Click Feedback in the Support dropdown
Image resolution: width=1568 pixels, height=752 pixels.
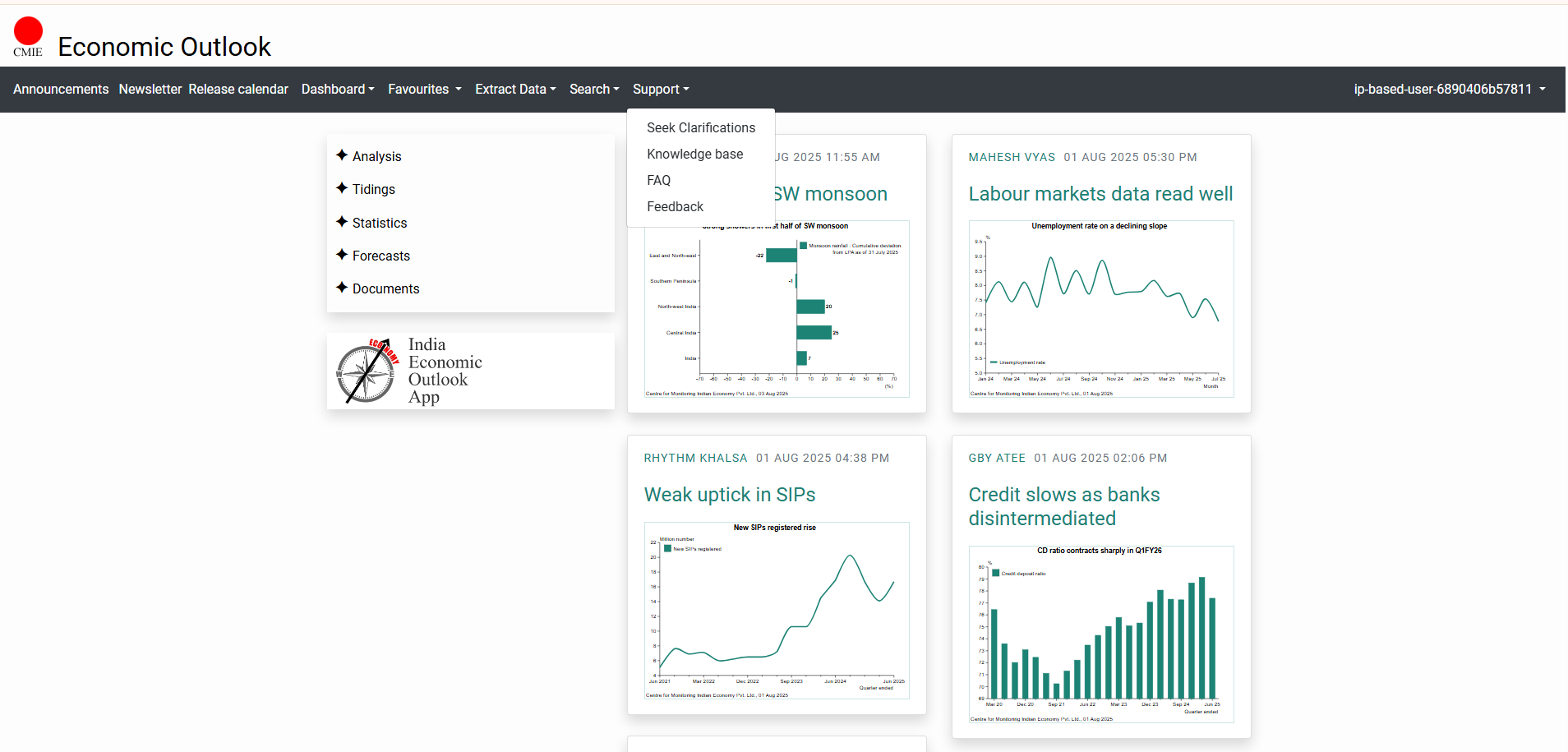675,206
